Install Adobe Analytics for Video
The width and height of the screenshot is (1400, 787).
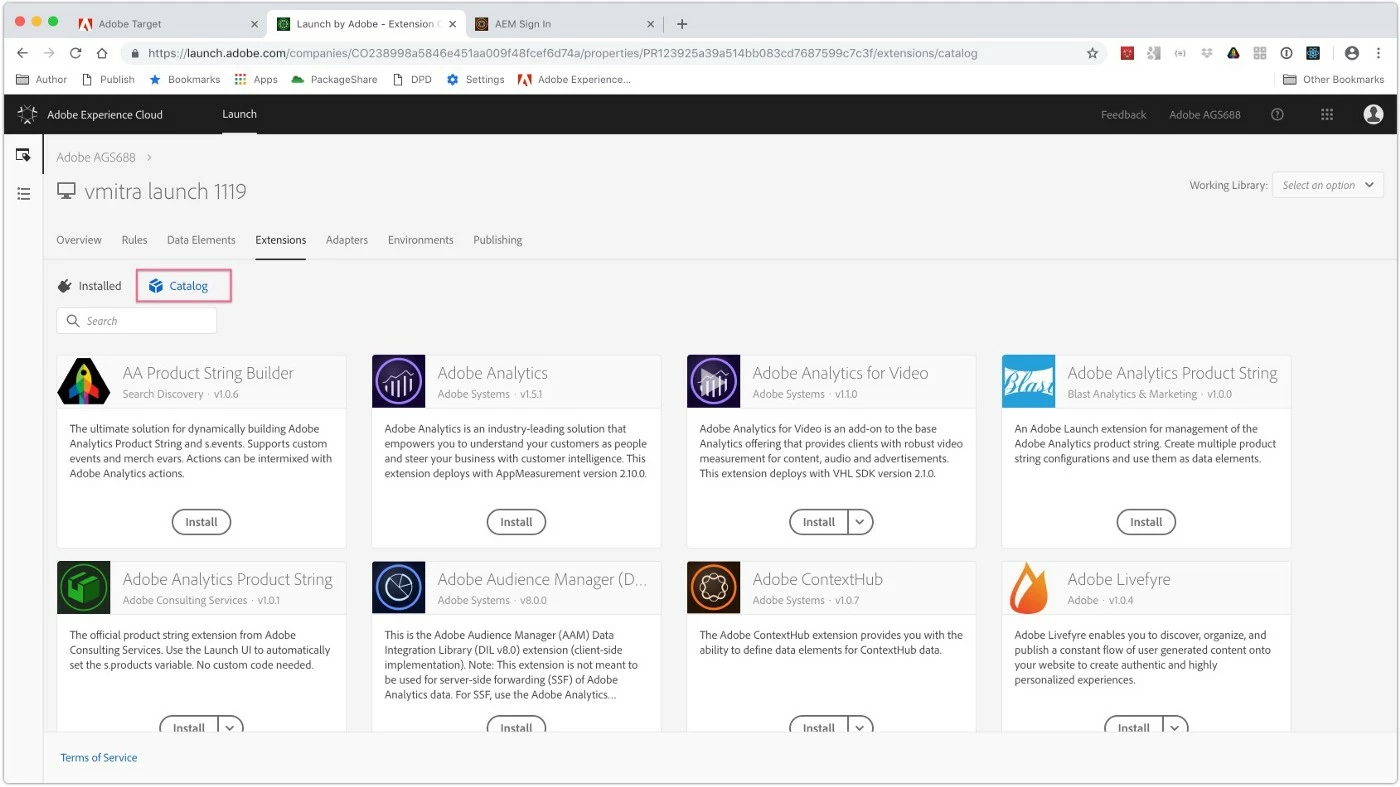click(819, 522)
